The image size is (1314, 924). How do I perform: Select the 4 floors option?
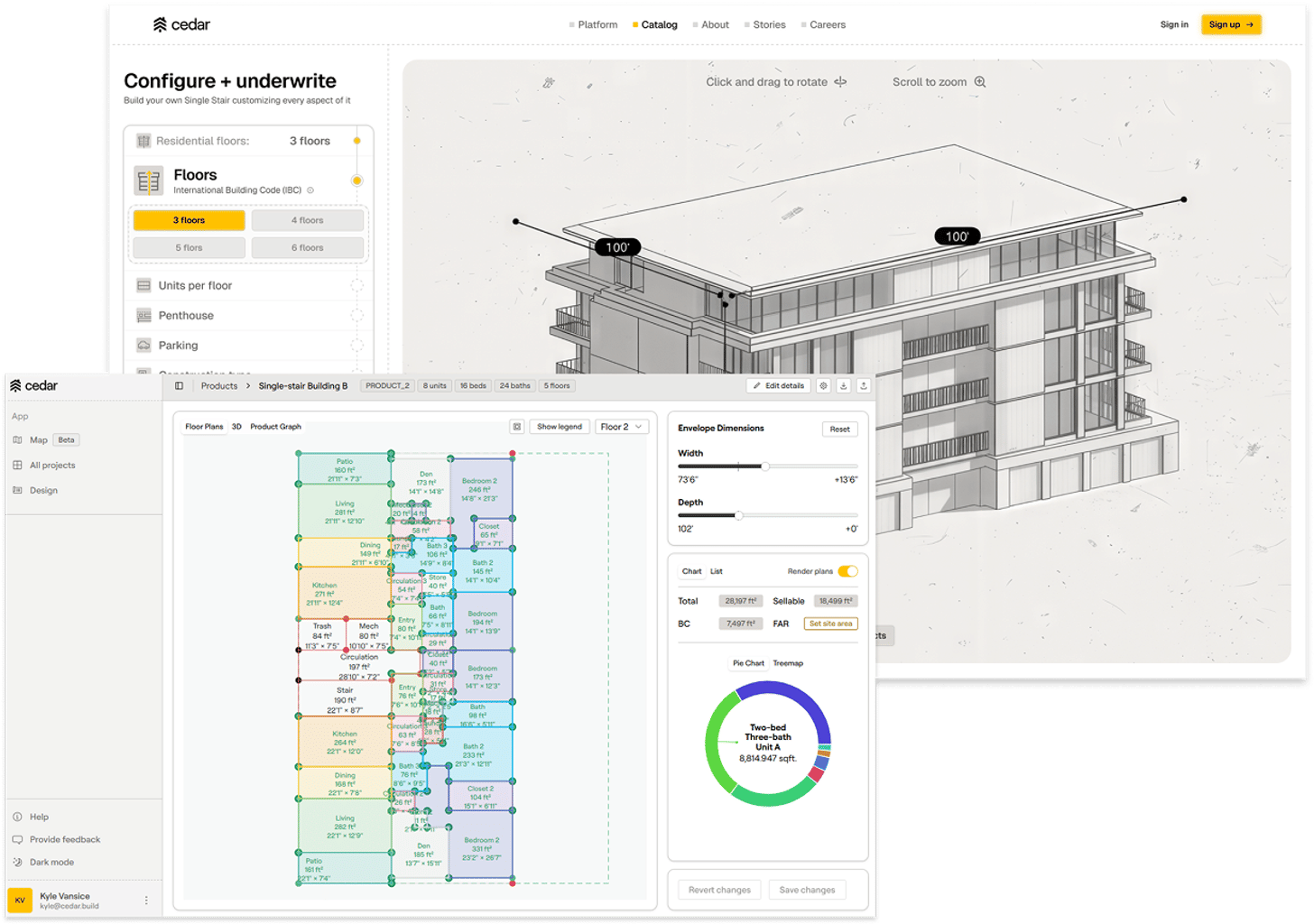point(308,220)
